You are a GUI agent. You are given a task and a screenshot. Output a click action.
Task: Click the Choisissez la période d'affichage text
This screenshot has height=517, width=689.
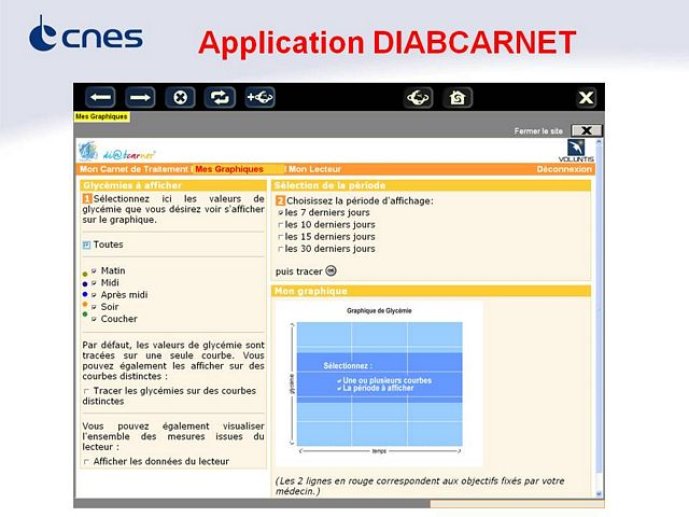pos(360,201)
